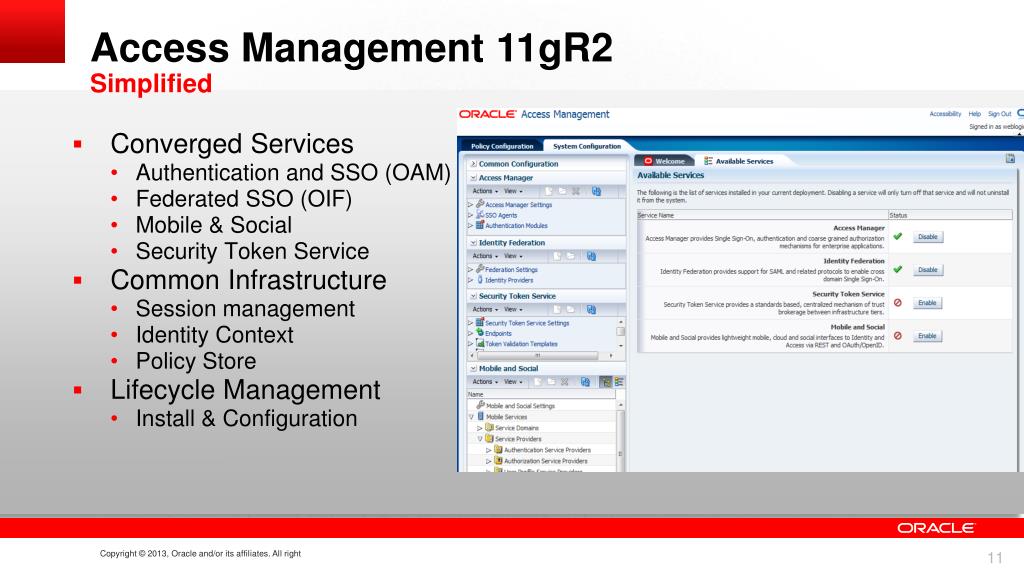Click the Identity Providers tree icon
The width and height of the screenshot is (1024, 576).
pos(480,280)
